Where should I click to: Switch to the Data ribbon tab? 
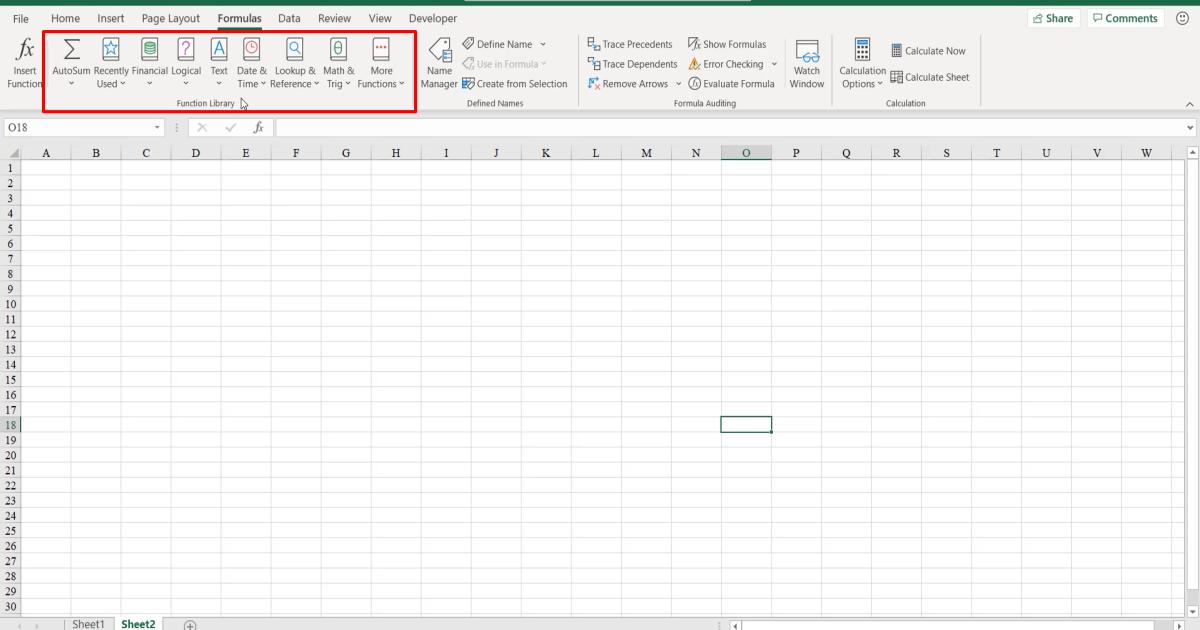[x=289, y=18]
